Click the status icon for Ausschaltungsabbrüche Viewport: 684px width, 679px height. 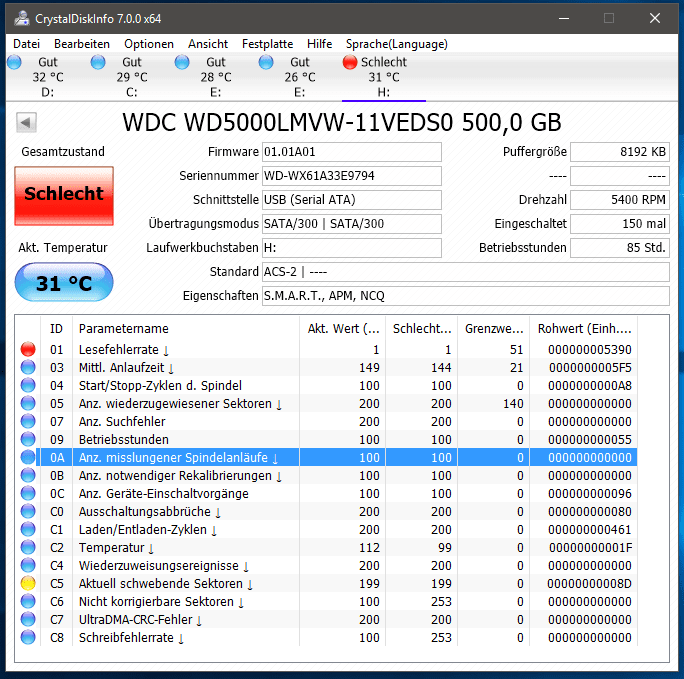(28, 511)
